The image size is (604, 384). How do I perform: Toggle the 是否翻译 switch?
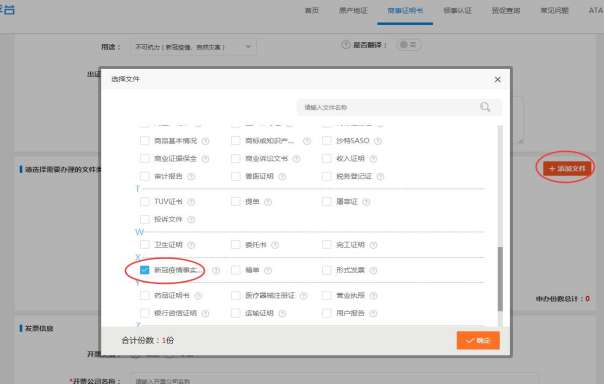pos(408,45)
